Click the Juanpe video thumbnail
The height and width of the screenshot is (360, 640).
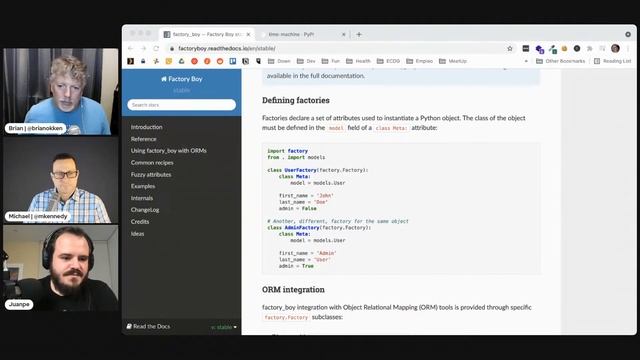(60, 268)
